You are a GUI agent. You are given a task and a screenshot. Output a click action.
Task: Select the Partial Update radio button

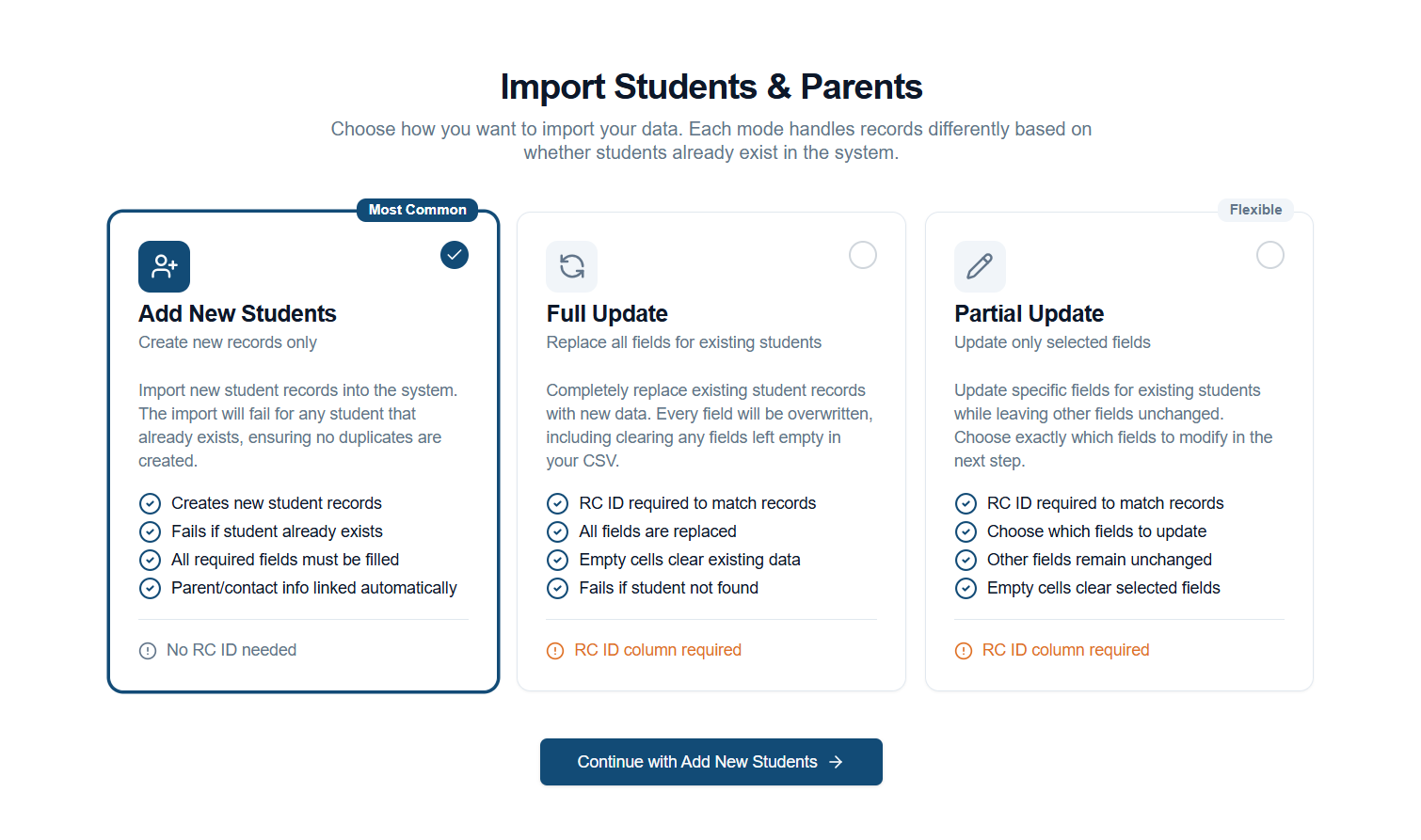point(1270,255)
